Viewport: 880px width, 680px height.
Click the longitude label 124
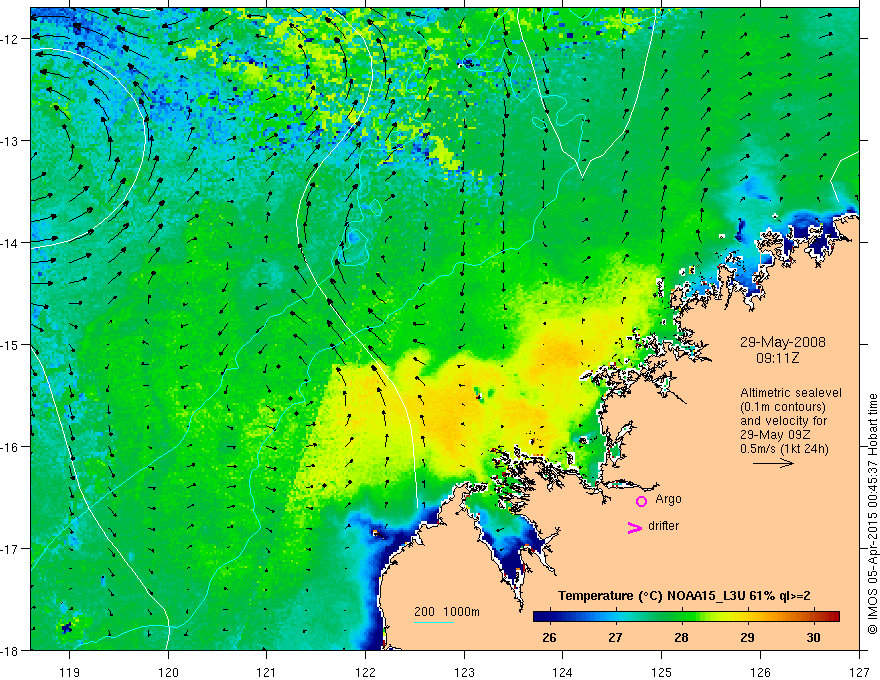click(563, 672)
